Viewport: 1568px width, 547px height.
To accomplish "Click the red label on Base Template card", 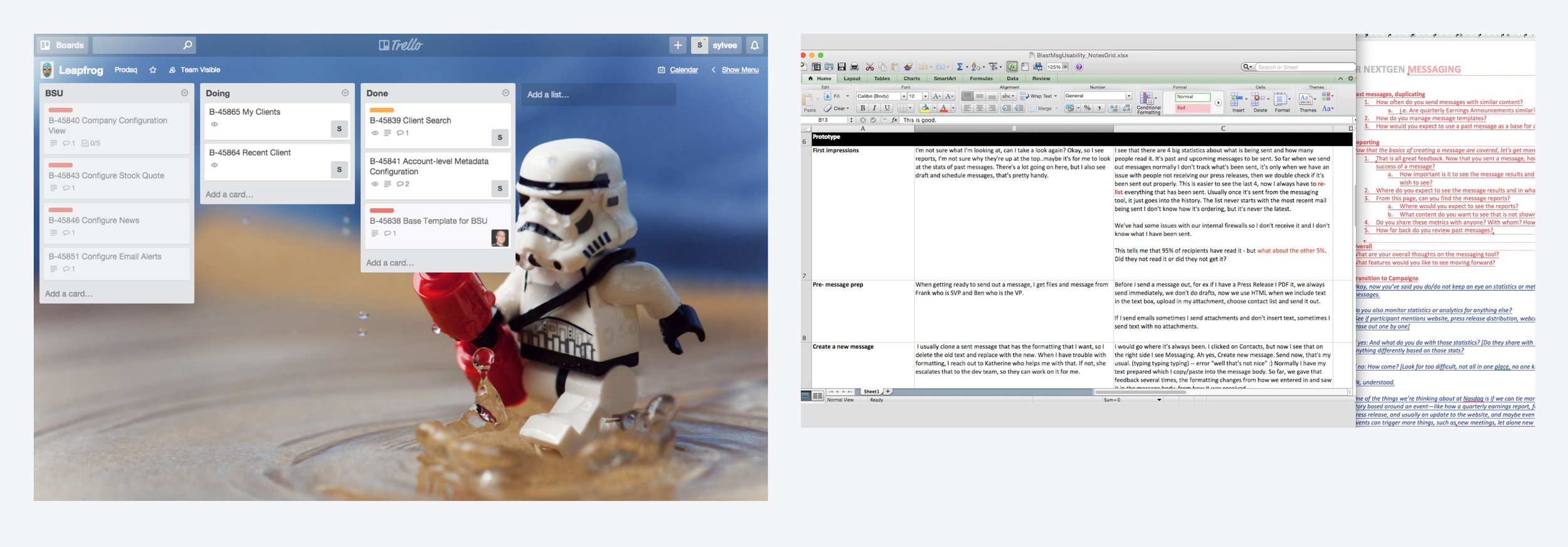I will (381, 210).
